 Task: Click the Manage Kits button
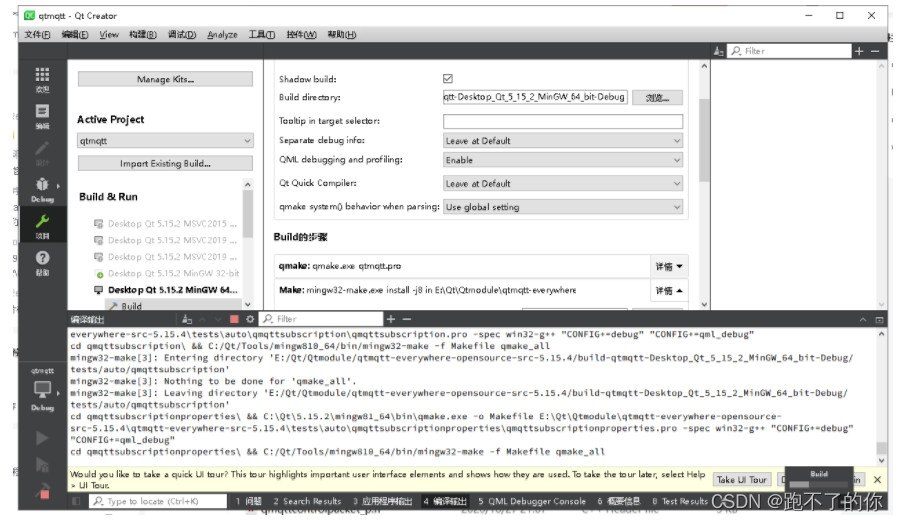point(165,79)
